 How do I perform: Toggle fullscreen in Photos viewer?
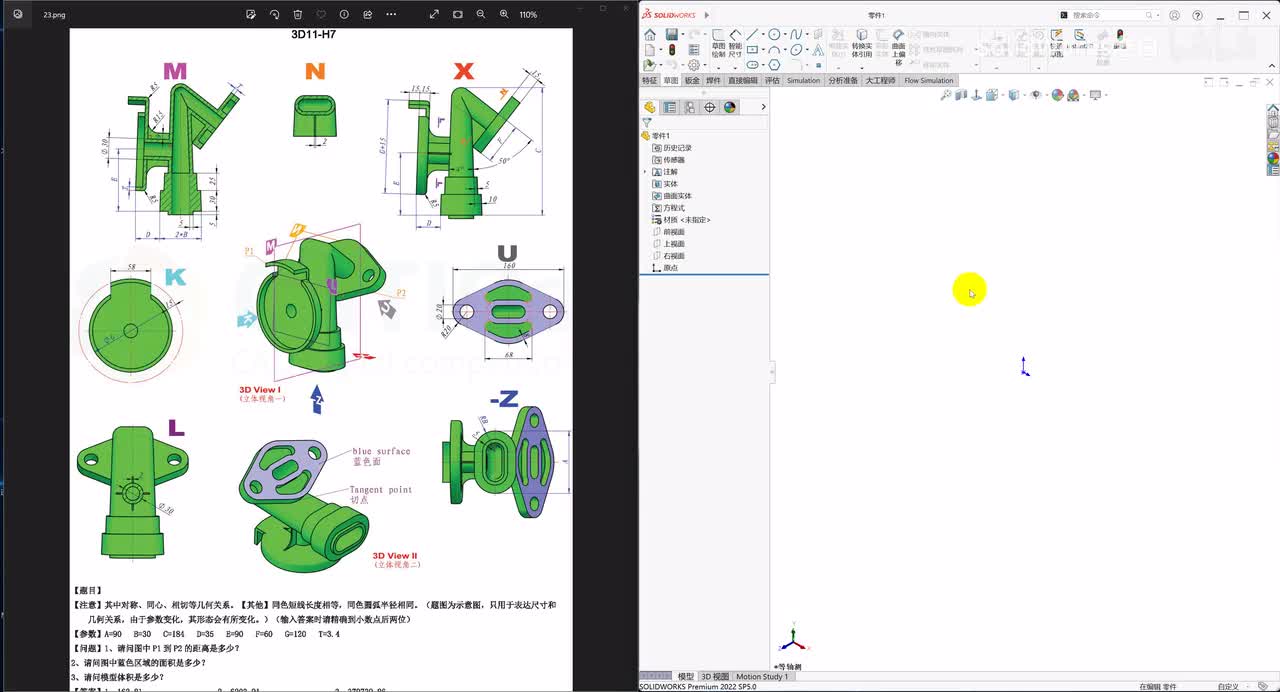tap(434, 15)
